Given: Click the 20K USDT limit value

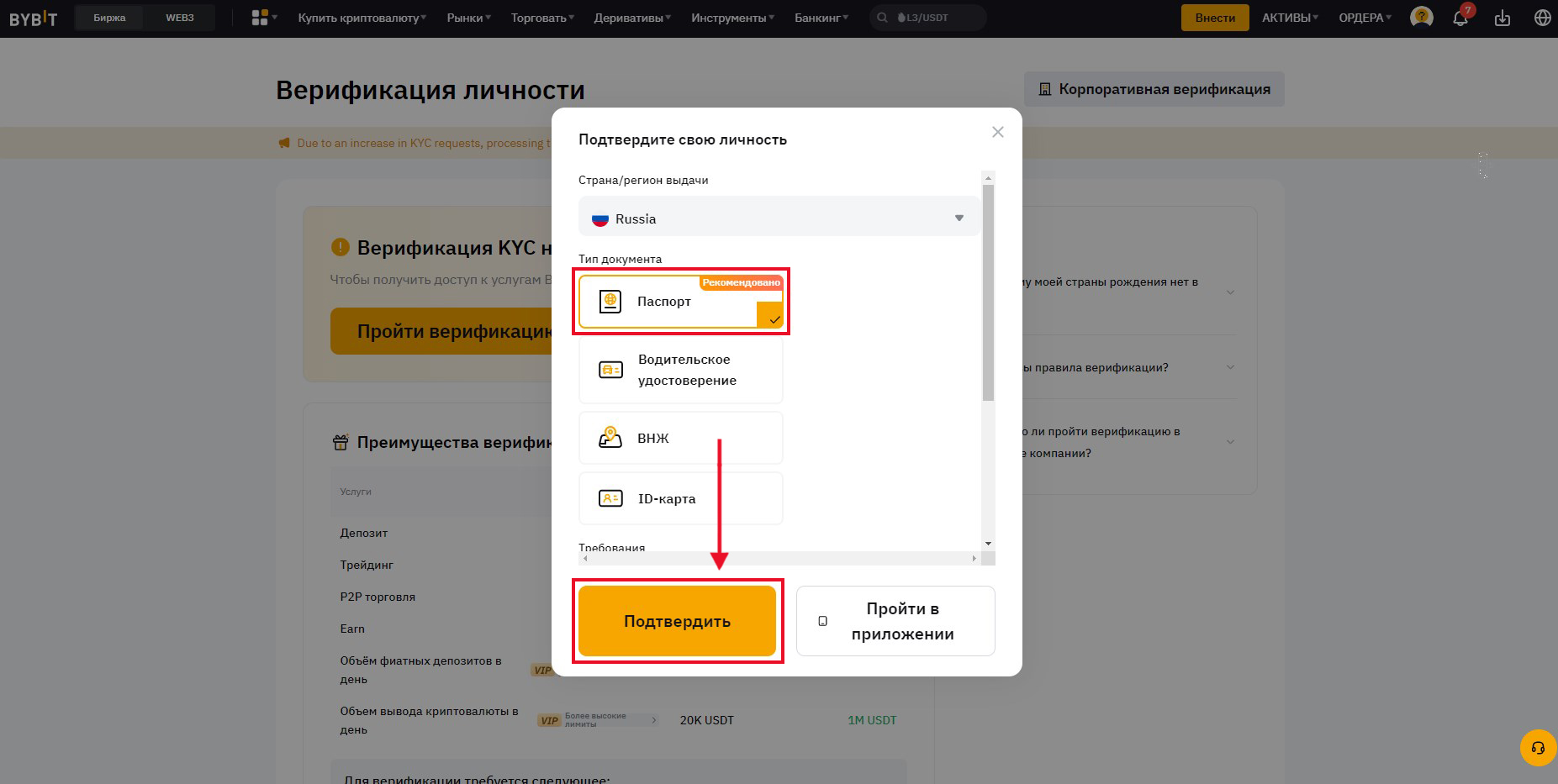Looking at the screenshot, I should click(707, 720).
